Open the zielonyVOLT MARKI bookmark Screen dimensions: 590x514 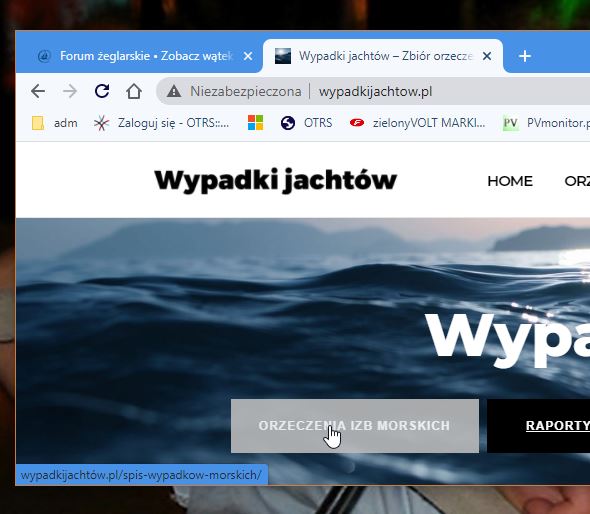[417, 123]
